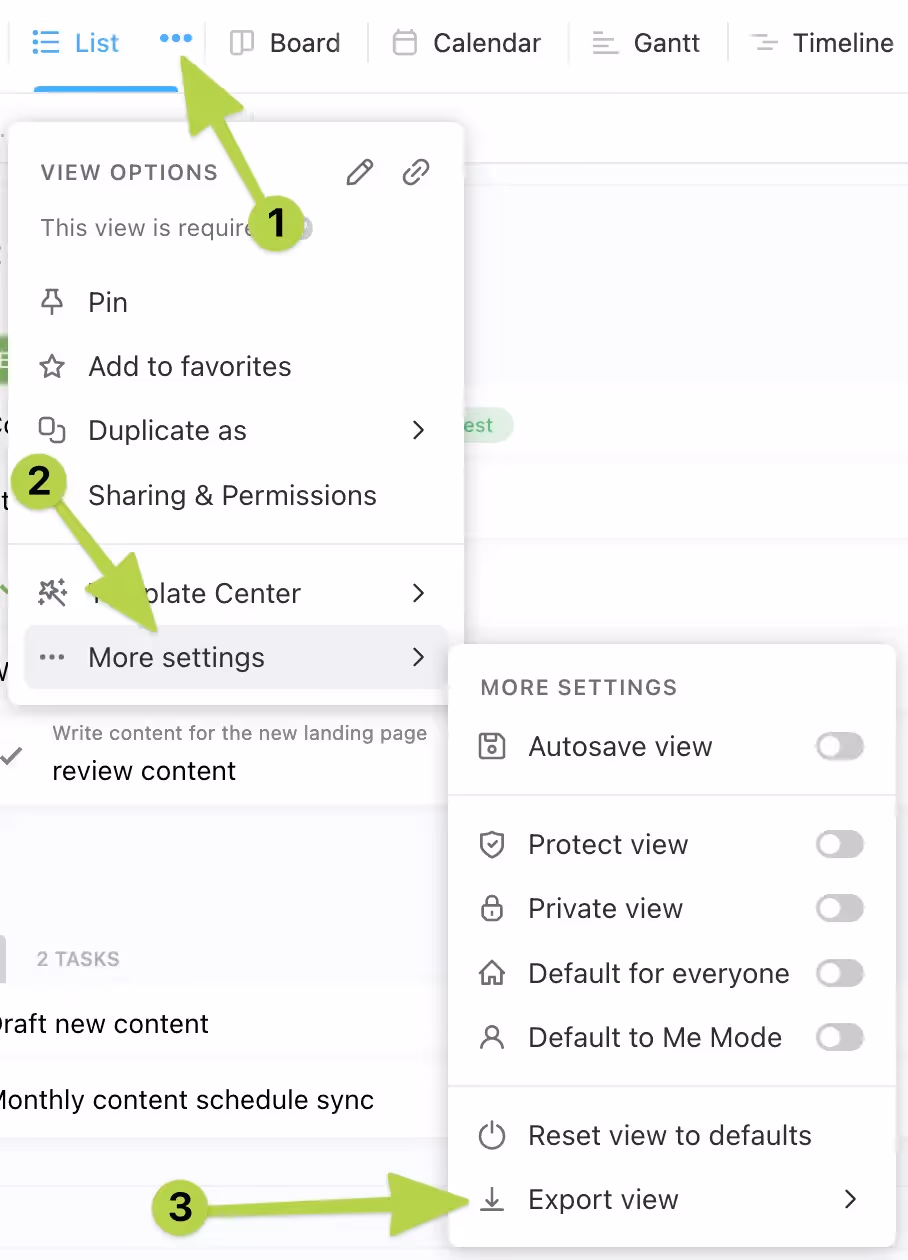The width and height of the screenshot is (908, 1260).
Task: Open the Calendar view icon
Action: [x=404, y=43]
